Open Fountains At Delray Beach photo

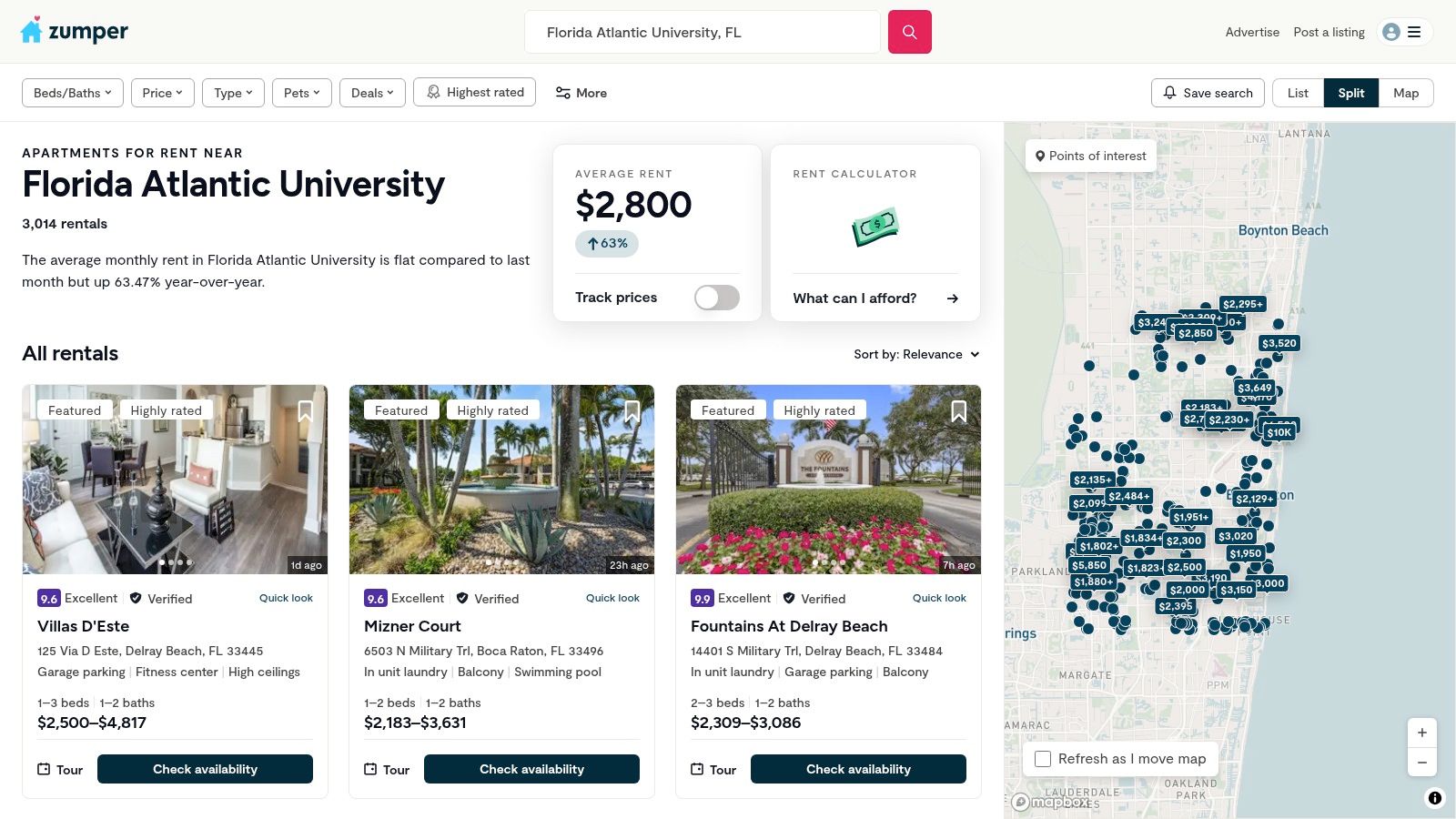[828, 480]
